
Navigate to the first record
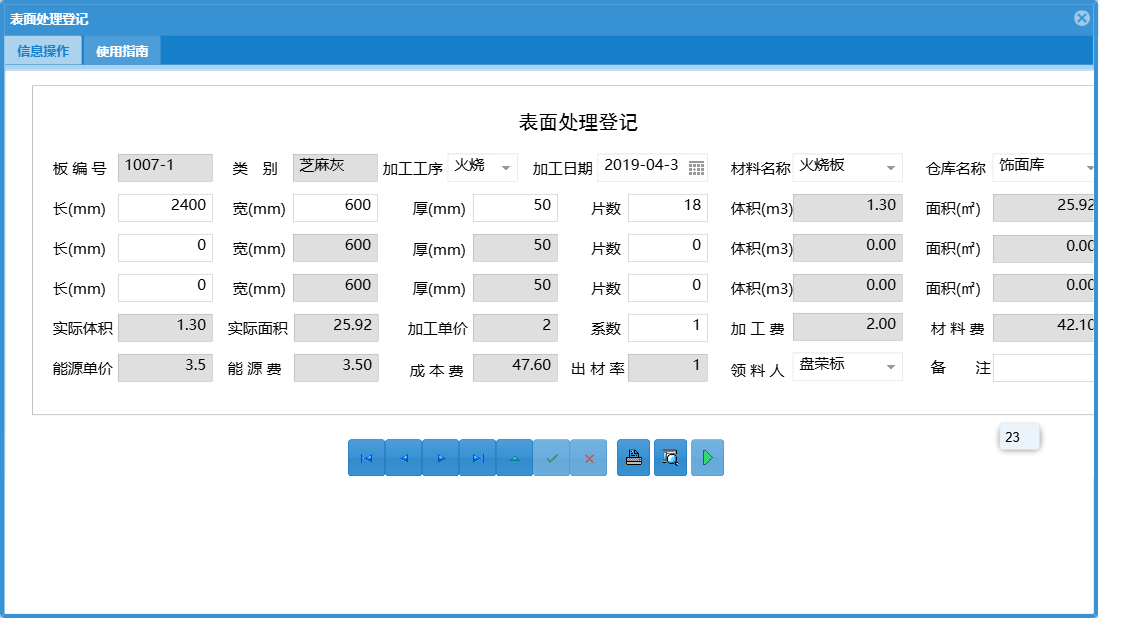click(367, 457)
